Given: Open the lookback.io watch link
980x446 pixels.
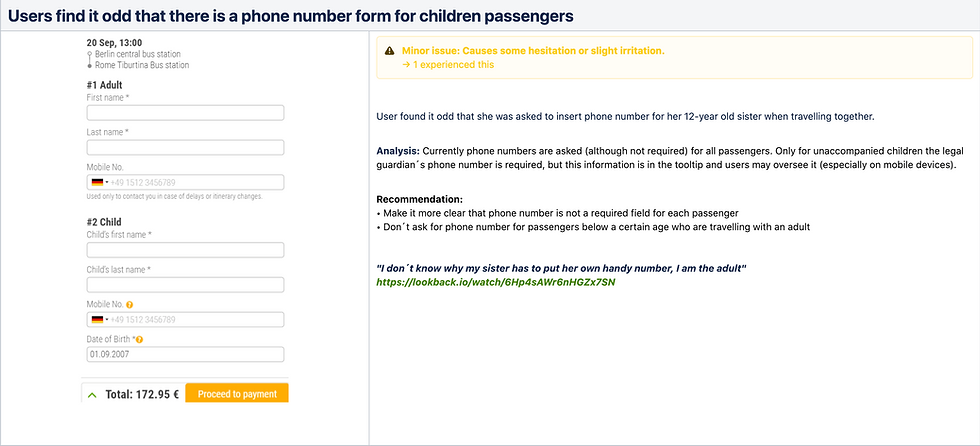Looking at the screenshot, I should point(496,282).
